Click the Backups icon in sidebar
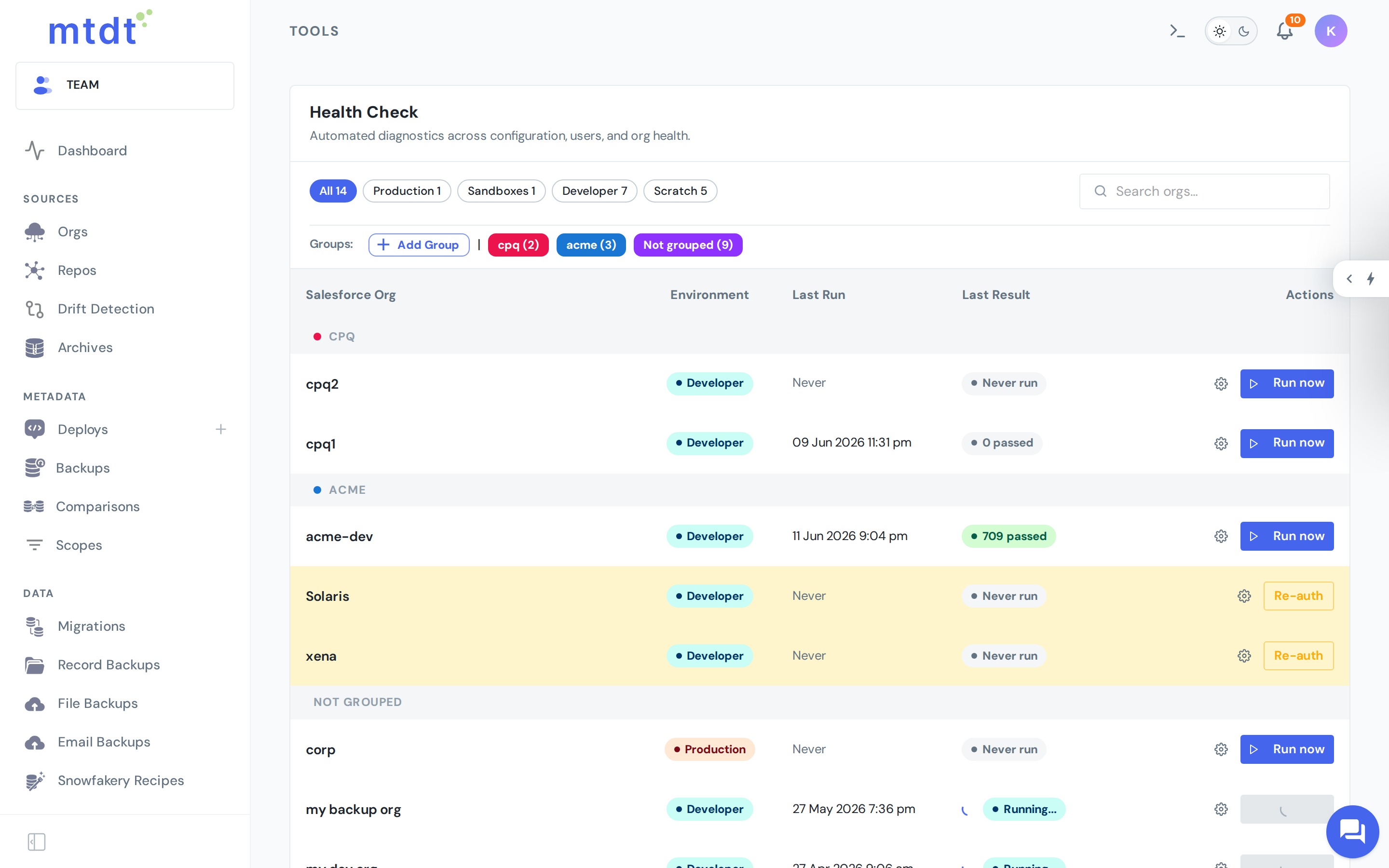Image resolution: width=1389 pixels, height=868 pixels. [x=34, y=468]
